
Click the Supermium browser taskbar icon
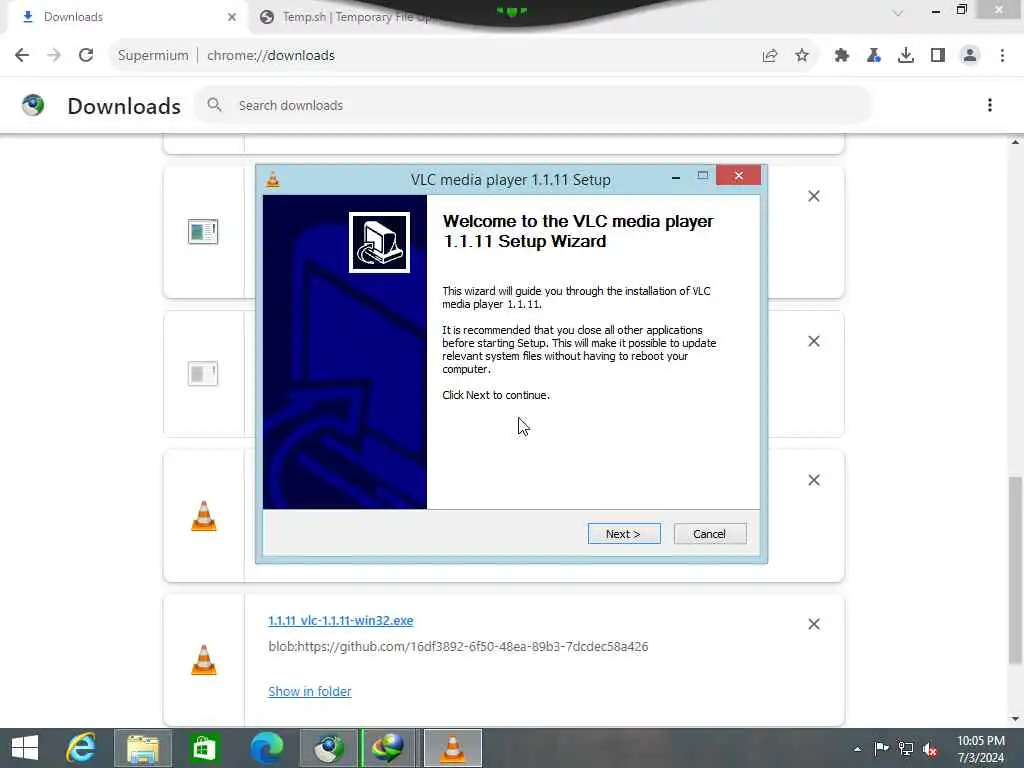[x=328, y=748]
